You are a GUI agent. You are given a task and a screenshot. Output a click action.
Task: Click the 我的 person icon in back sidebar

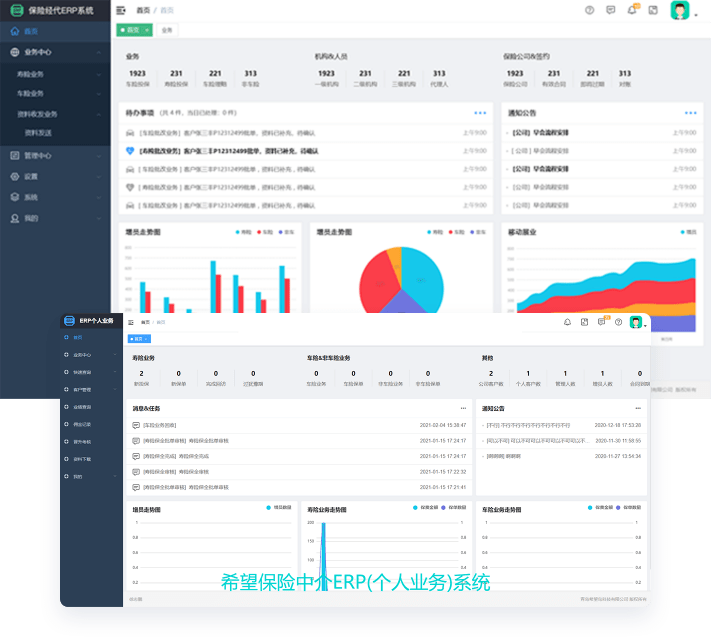click(x=15, y=218)
